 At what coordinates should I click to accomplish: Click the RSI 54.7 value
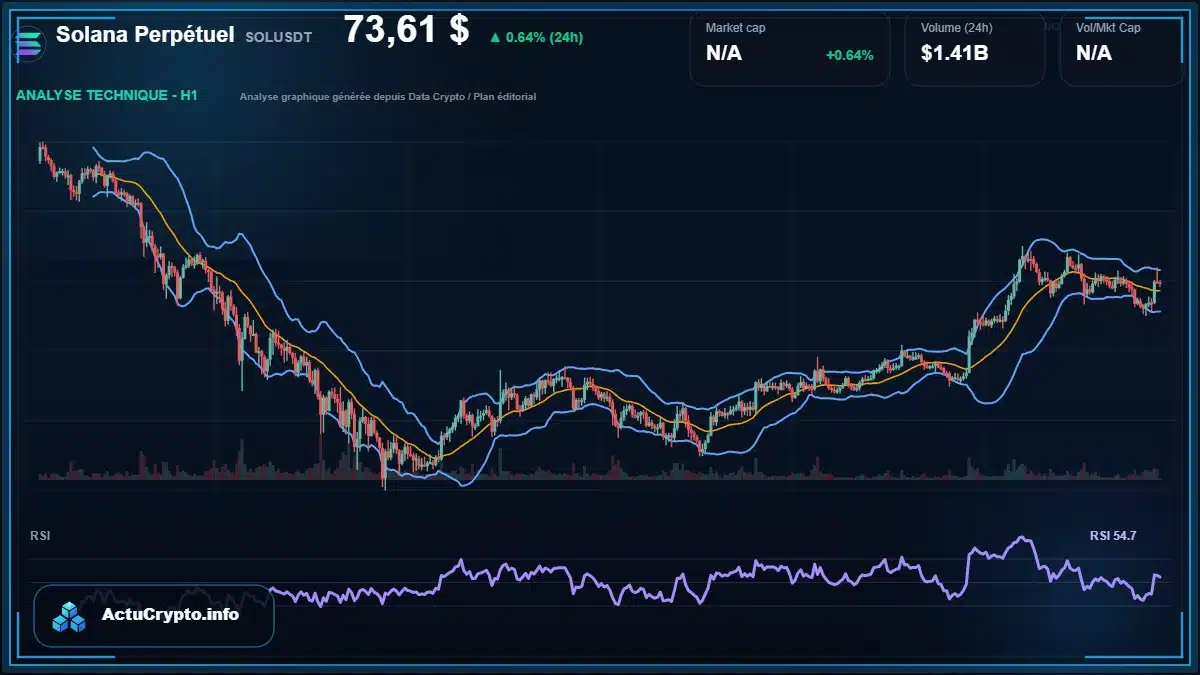(x=1113, y=536)
